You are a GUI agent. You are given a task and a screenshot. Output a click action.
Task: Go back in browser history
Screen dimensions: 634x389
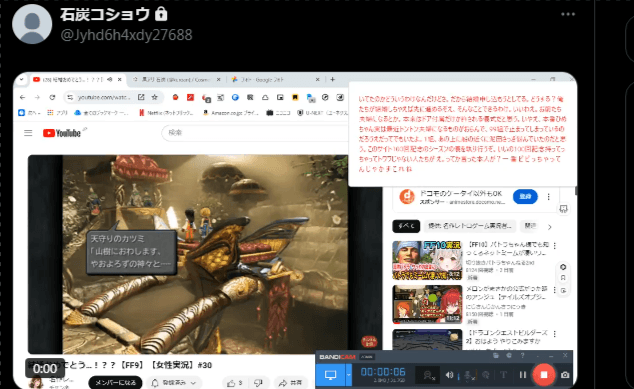click(x=23, y=97)
